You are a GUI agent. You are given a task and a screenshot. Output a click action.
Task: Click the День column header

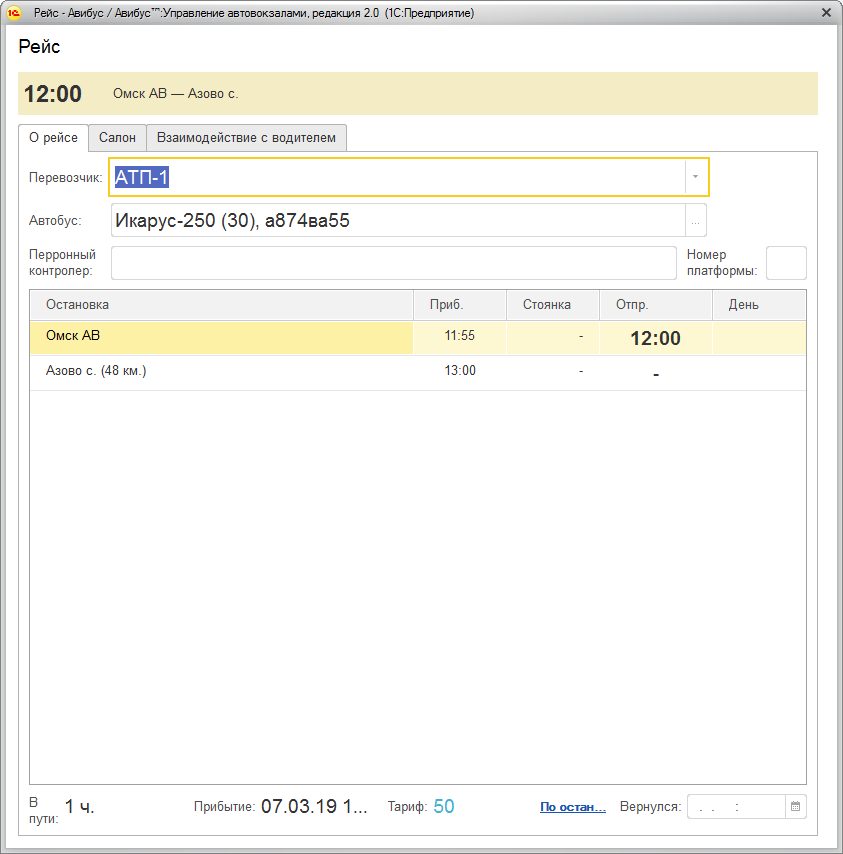point(757,305)
